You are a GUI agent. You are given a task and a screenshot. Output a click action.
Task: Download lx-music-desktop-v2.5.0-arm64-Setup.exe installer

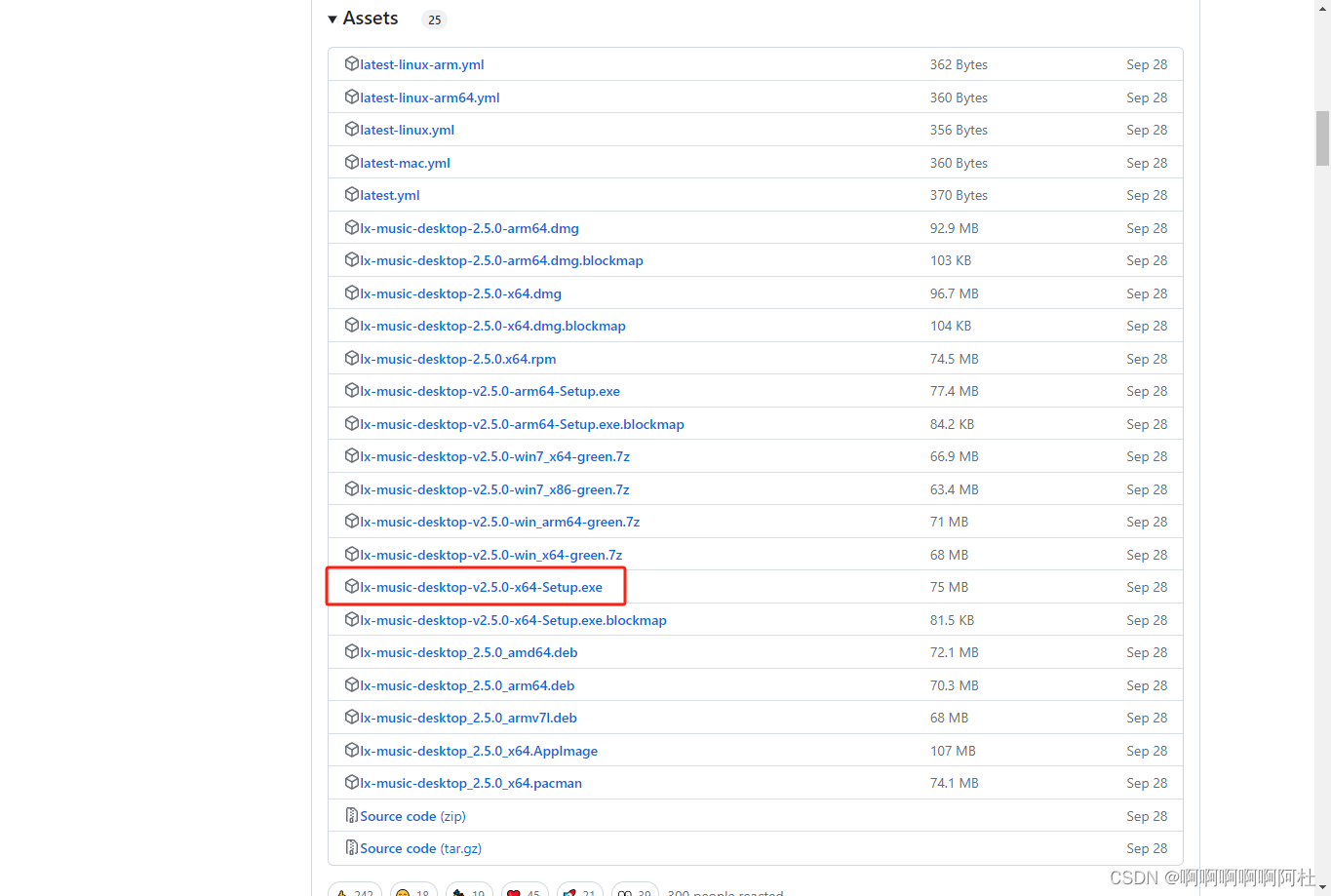(x=490, y=391)
